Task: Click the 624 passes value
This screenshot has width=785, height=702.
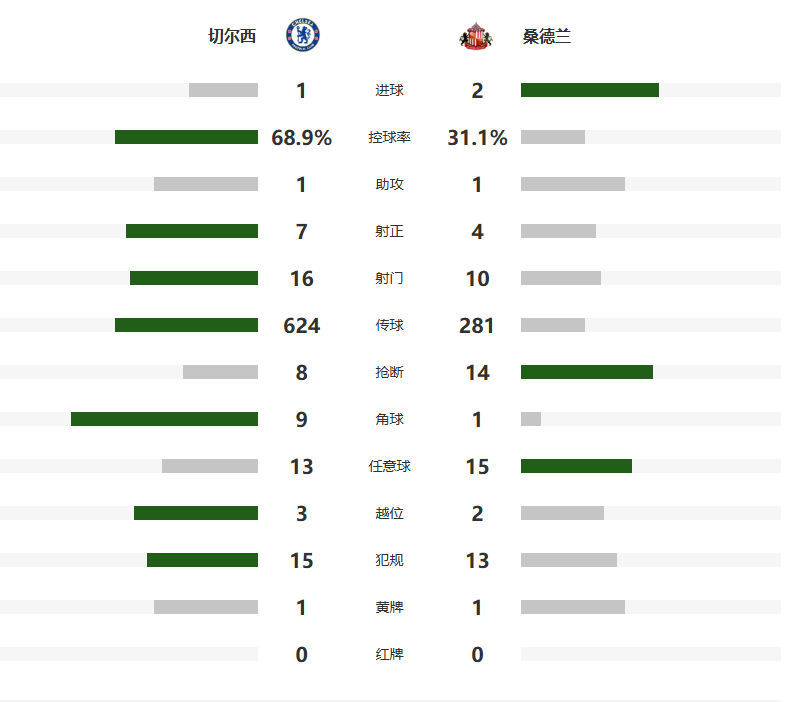Action: coord(302,326)
